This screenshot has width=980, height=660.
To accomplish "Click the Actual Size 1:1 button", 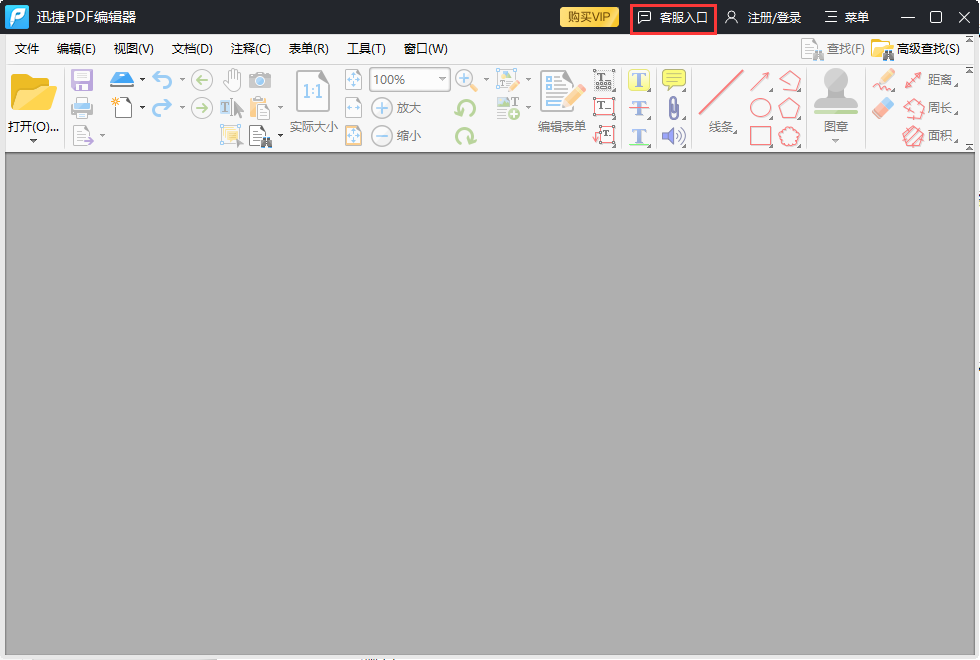I will (313, 102).
